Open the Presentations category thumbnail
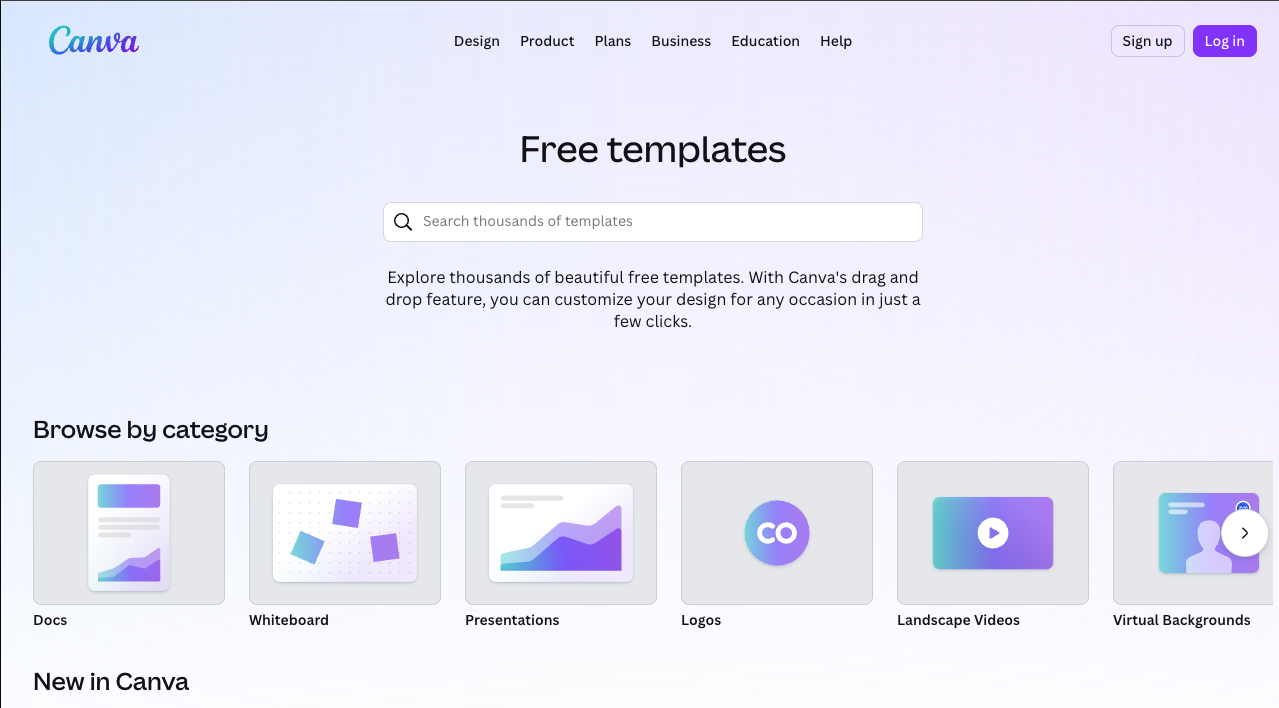The image size is (1279, 708). [x=561, y=533]
